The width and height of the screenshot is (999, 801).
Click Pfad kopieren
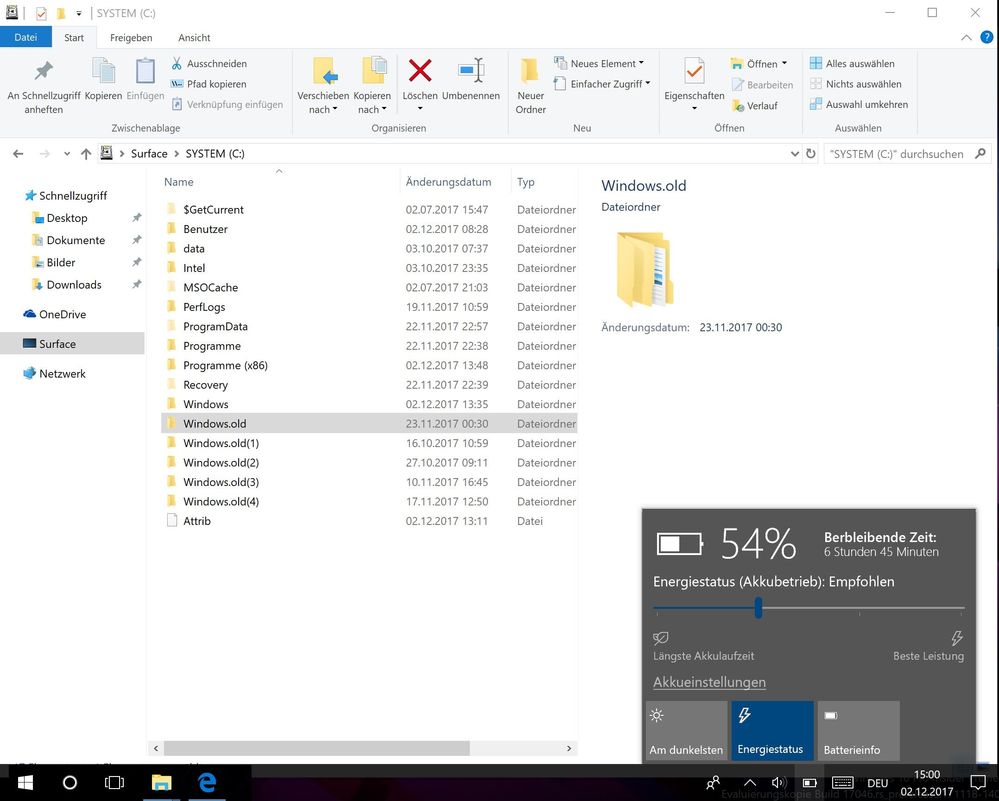208,84
